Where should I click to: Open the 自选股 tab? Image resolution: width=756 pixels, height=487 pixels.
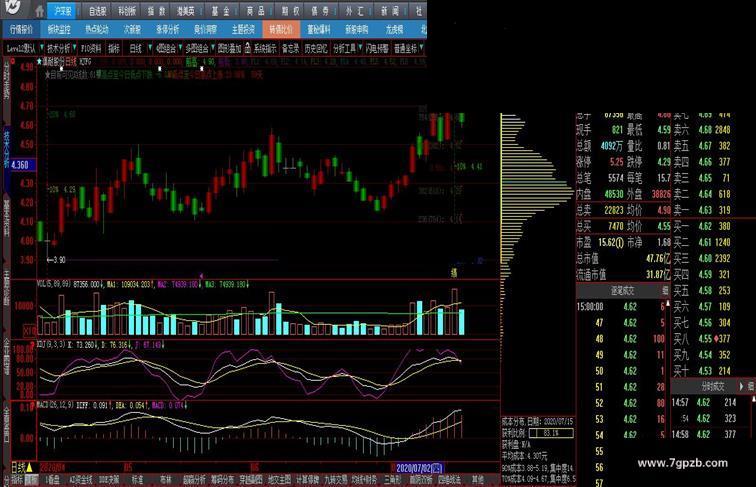pyautogui.click(x=98, y=11)
